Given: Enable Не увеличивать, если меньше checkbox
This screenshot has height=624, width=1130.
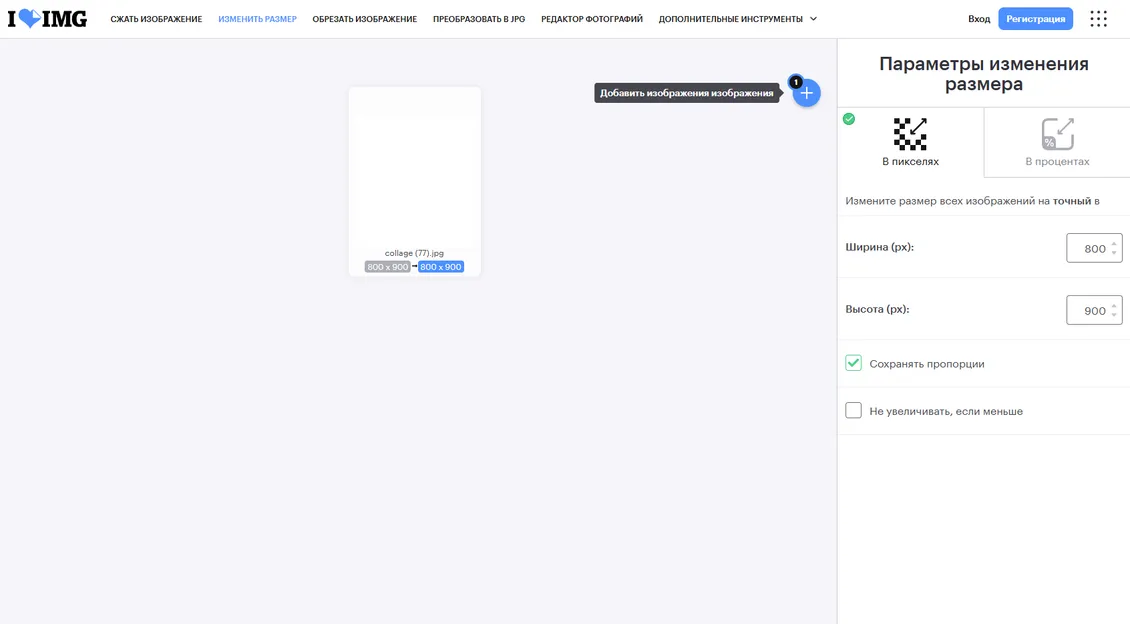Looking at the screenshot, I should pyautogui.click(x=853, y=411).
